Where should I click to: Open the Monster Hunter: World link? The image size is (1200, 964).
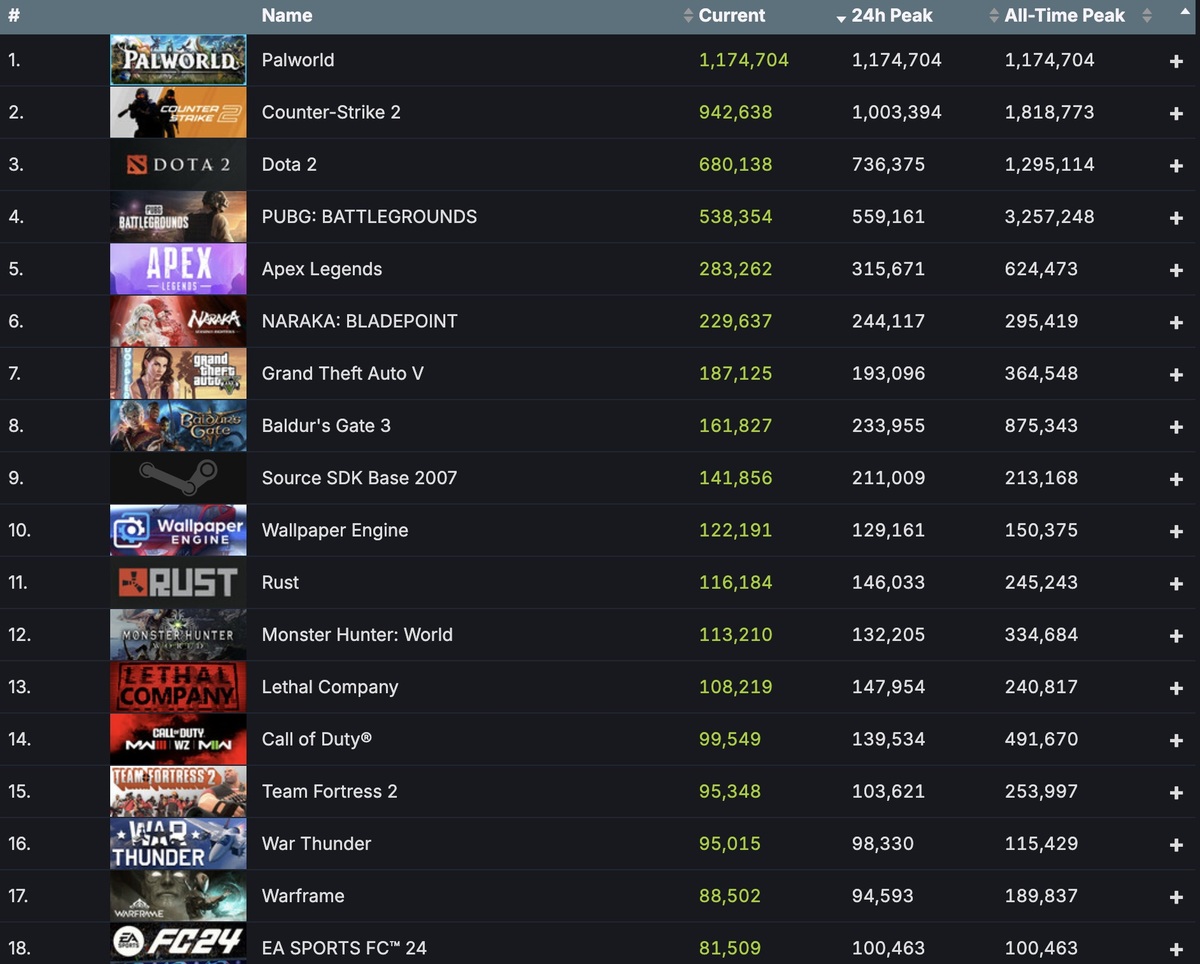(357, 635)
